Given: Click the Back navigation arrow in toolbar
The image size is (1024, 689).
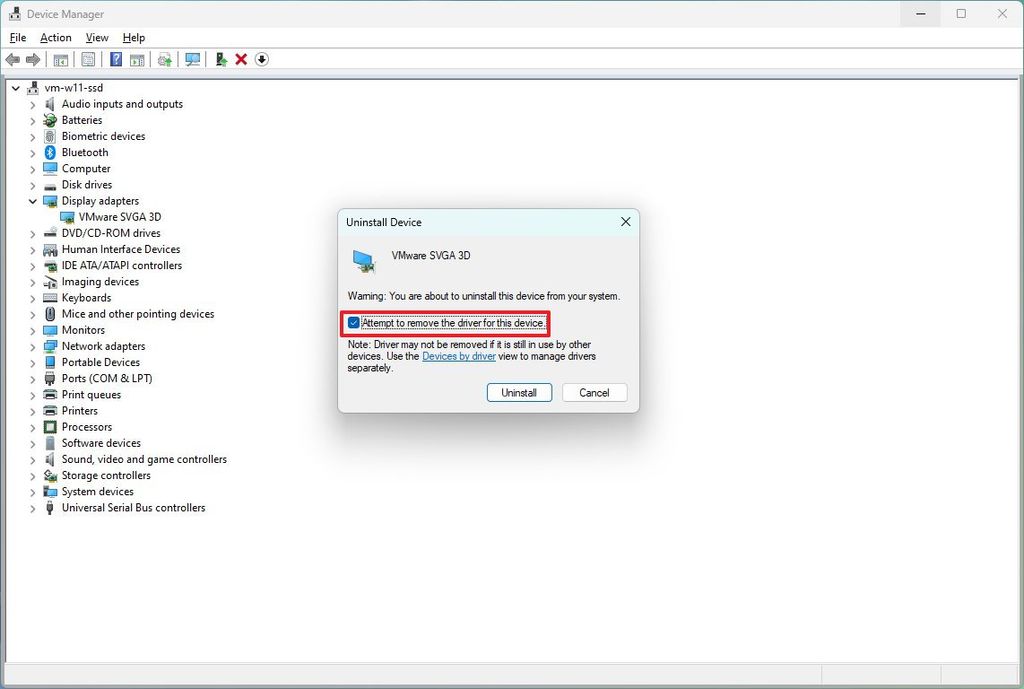Looking at the screenshot, I should 13,59.
